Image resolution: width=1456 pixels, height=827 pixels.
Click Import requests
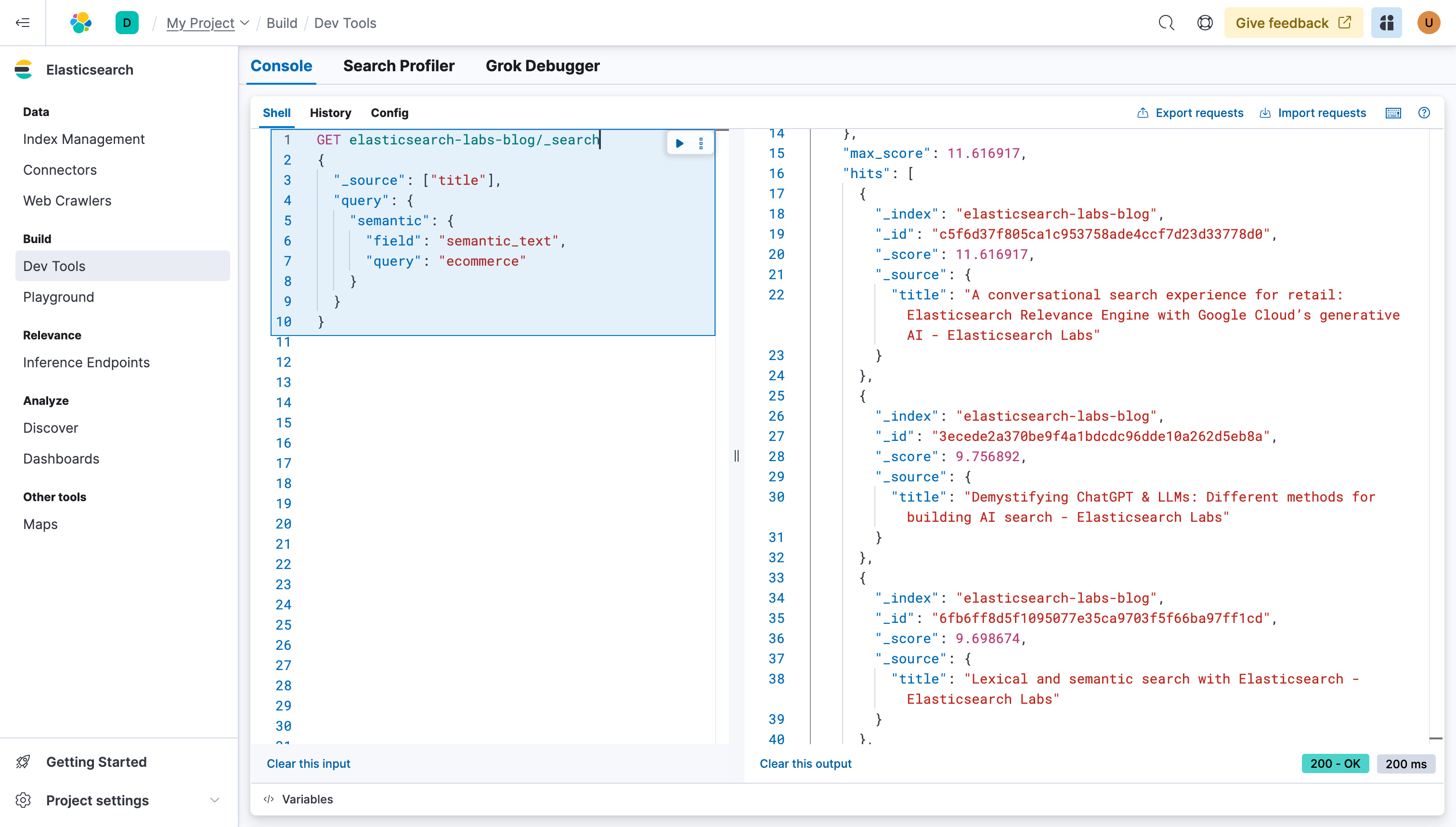point(1313,113)
